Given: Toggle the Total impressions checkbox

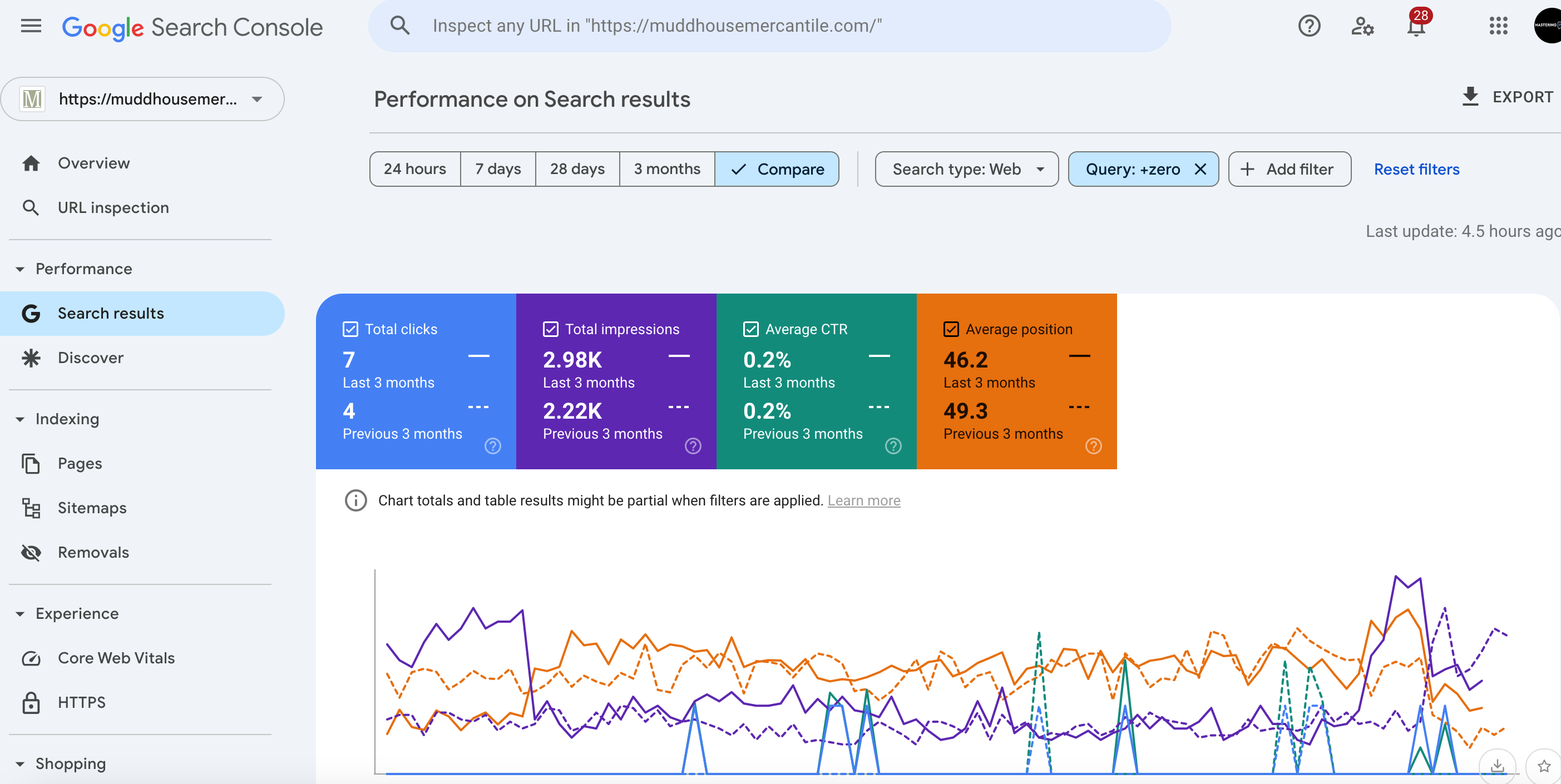Looking at the screenshot, I should click(x=550, y=329).
